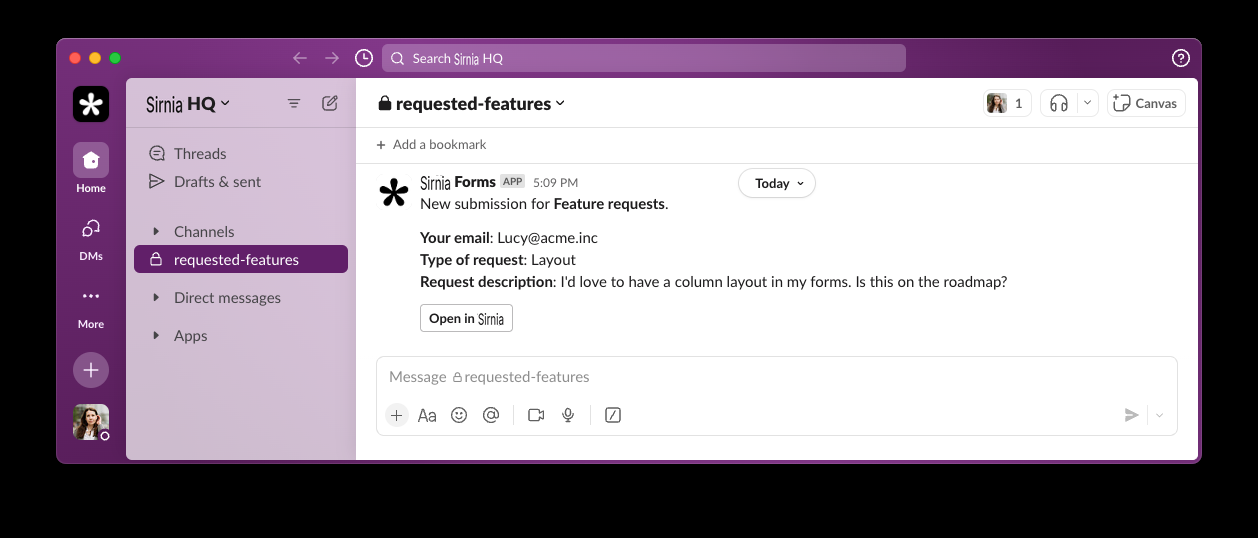Click the 5:09 PM timestamp
The width and height of the screenshot is (1258, 538).
coord(555,183)
